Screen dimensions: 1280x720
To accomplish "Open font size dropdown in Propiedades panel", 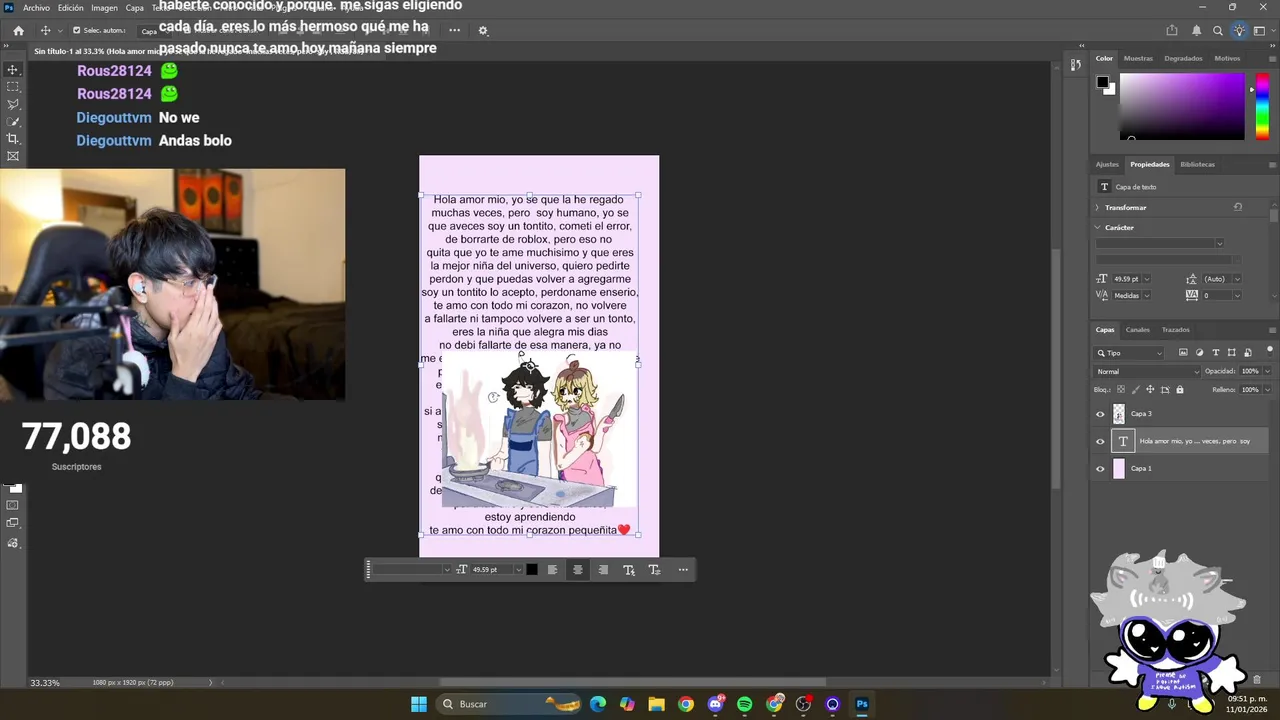I will coord(1146,279).
